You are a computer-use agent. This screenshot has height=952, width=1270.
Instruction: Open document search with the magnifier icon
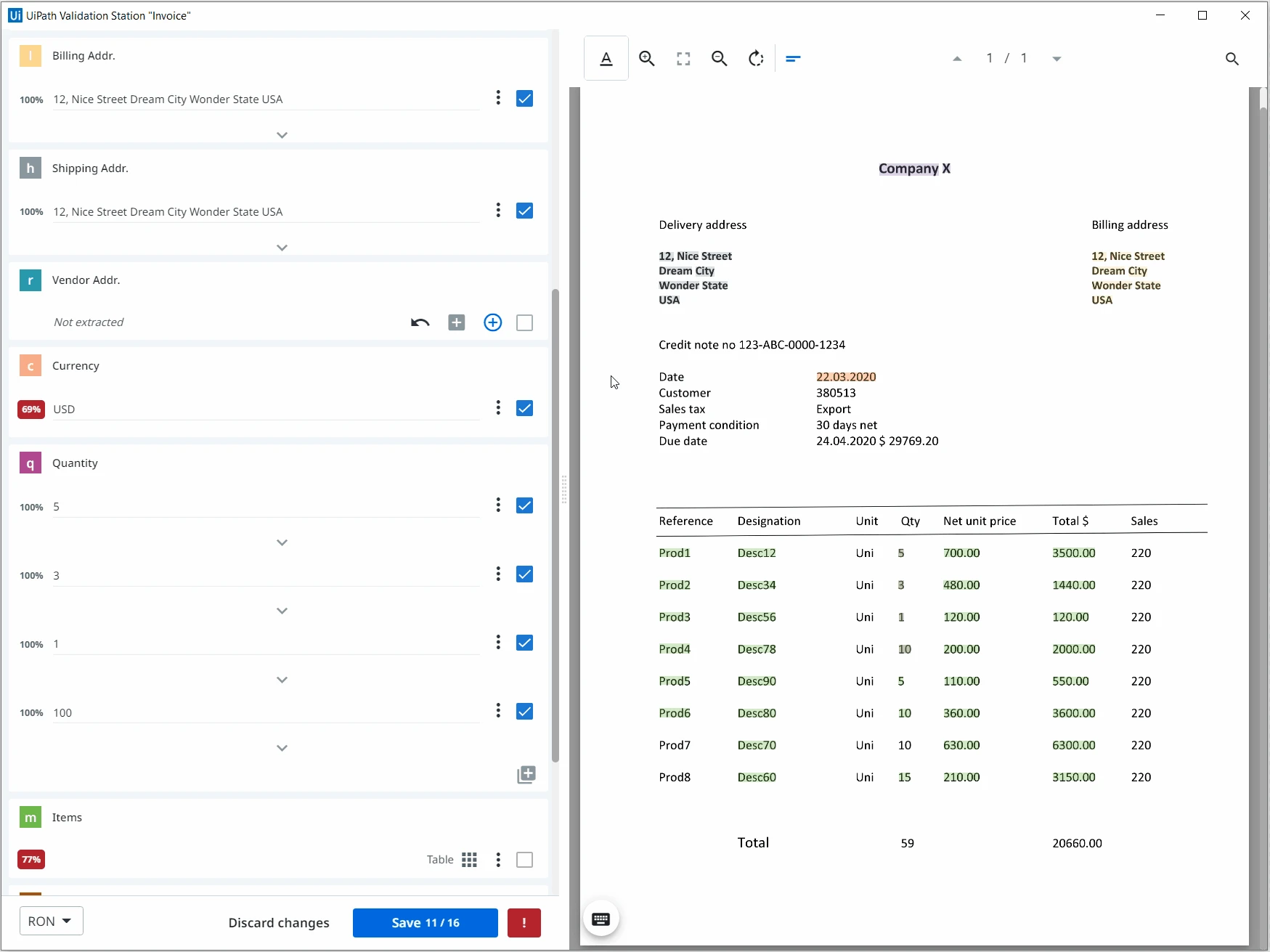point(1232,59)
